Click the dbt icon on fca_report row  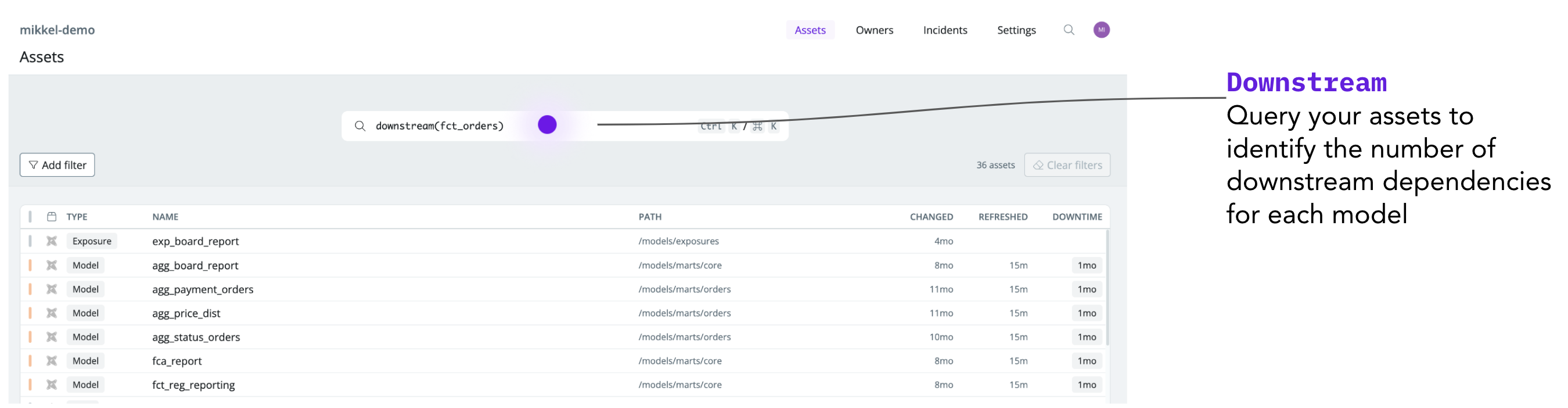[52, 361]
